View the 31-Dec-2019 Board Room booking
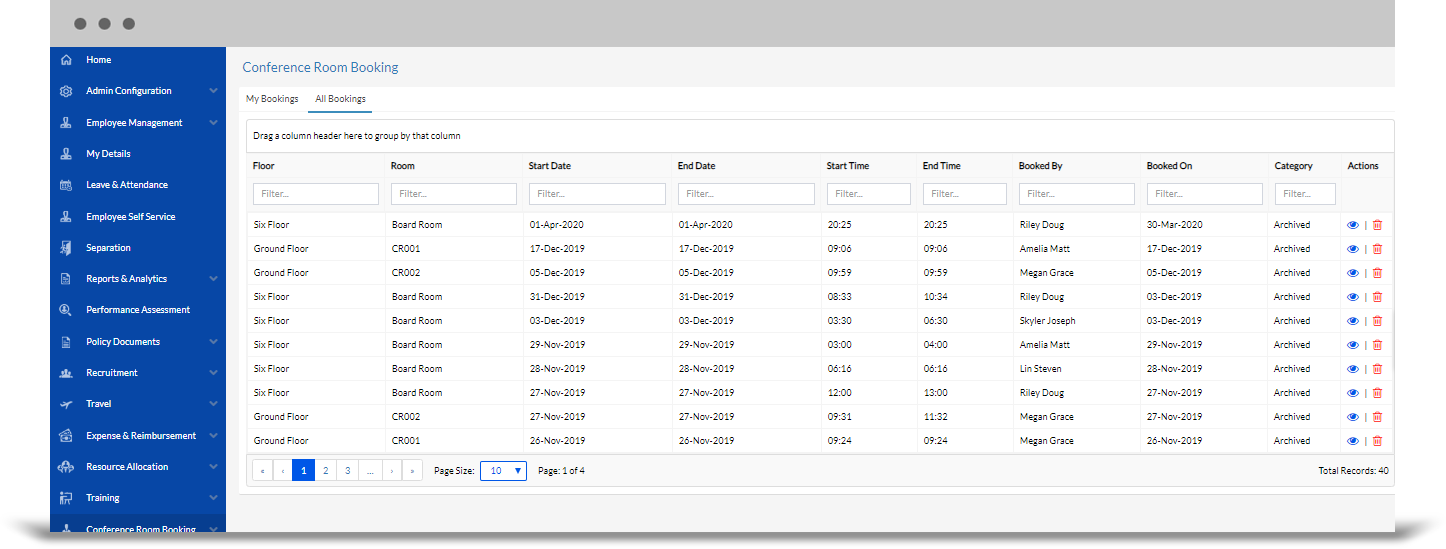 (x=1353, y=297)
